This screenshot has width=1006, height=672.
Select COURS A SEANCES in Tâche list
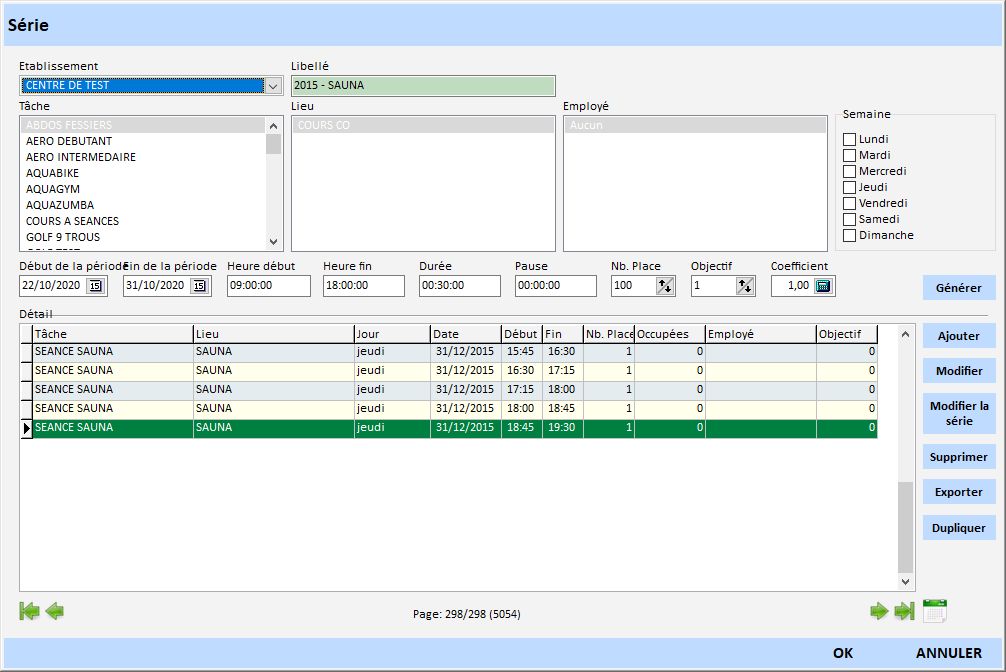pos(73,221)
